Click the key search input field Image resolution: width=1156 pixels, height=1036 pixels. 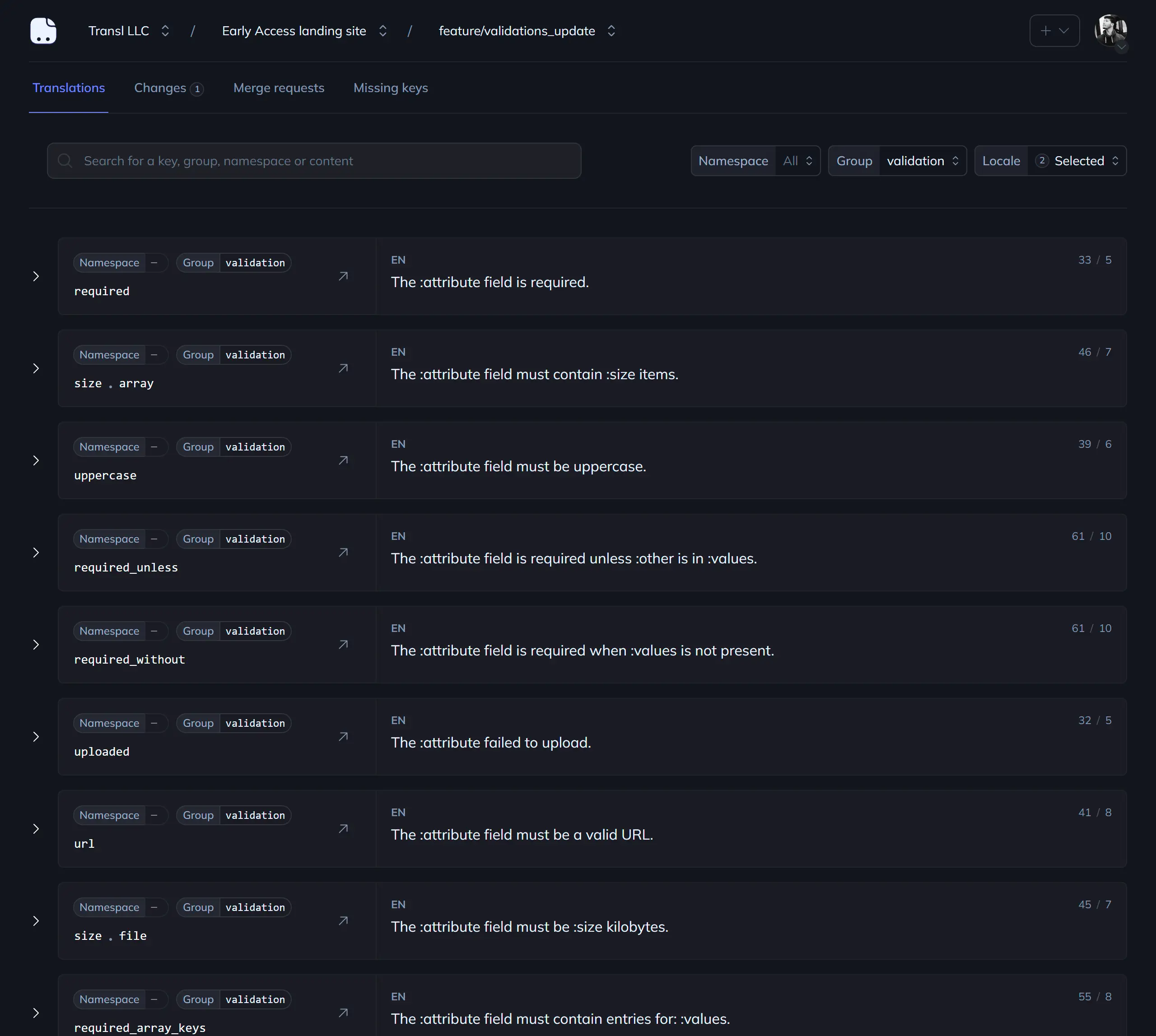314,161
